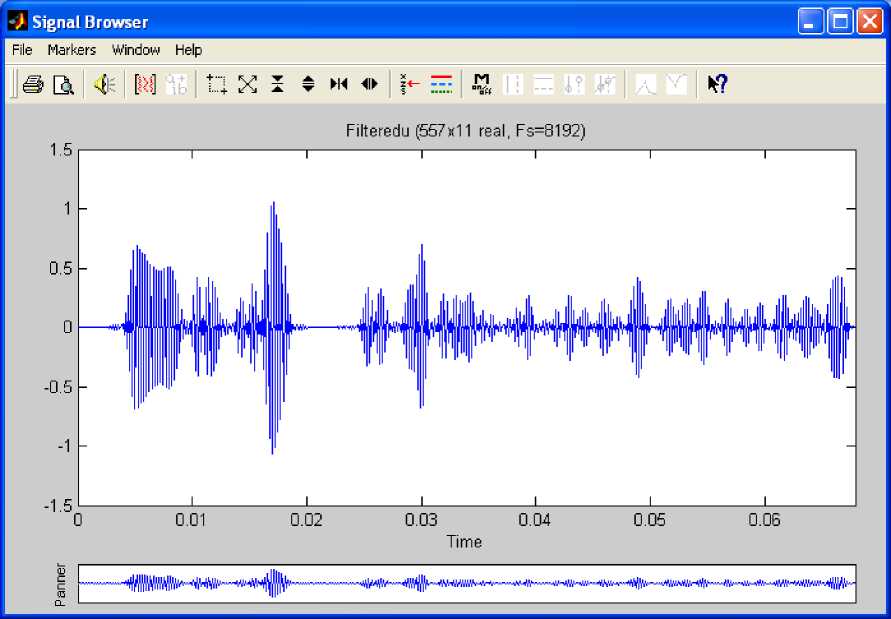Zoom out vertically (Zoom Out-Y icon)

coord(308,85)
